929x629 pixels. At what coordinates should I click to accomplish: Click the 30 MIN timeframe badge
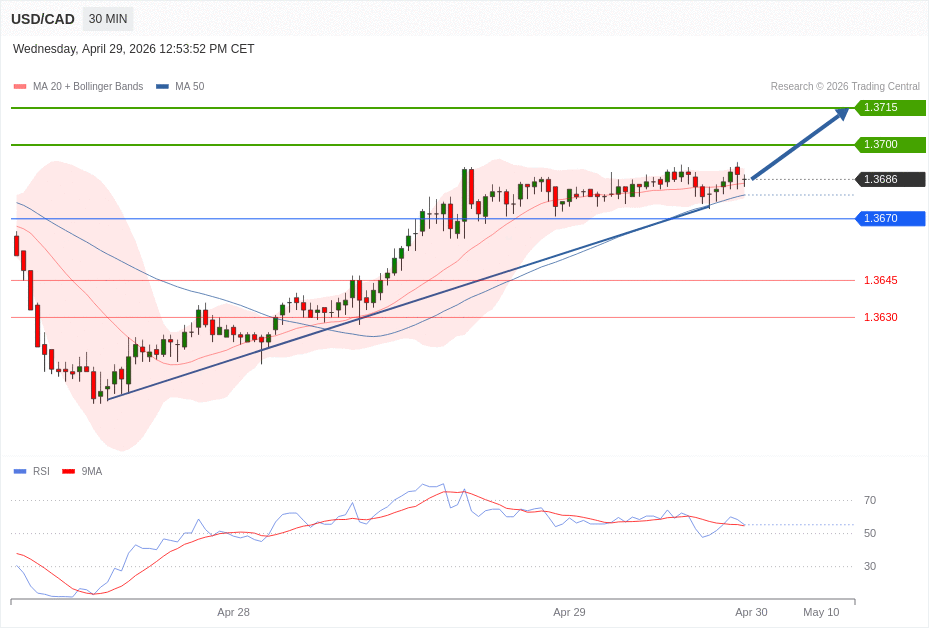(x=108, y=19)
